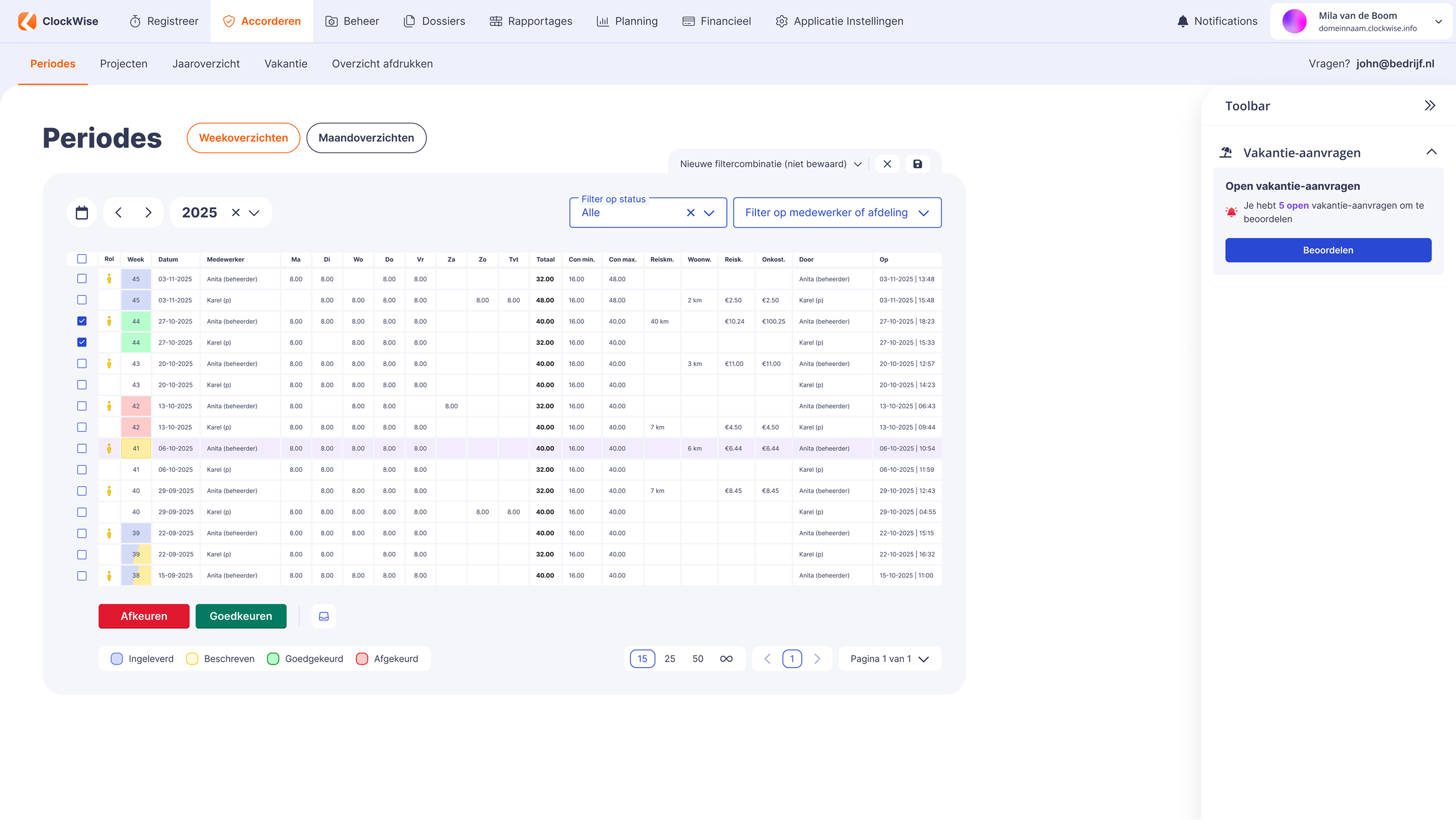This screenshot has height=820, width=1456.
Task: Open Filter op medewerker of afdeling dropdown
Action: point(837,212)
